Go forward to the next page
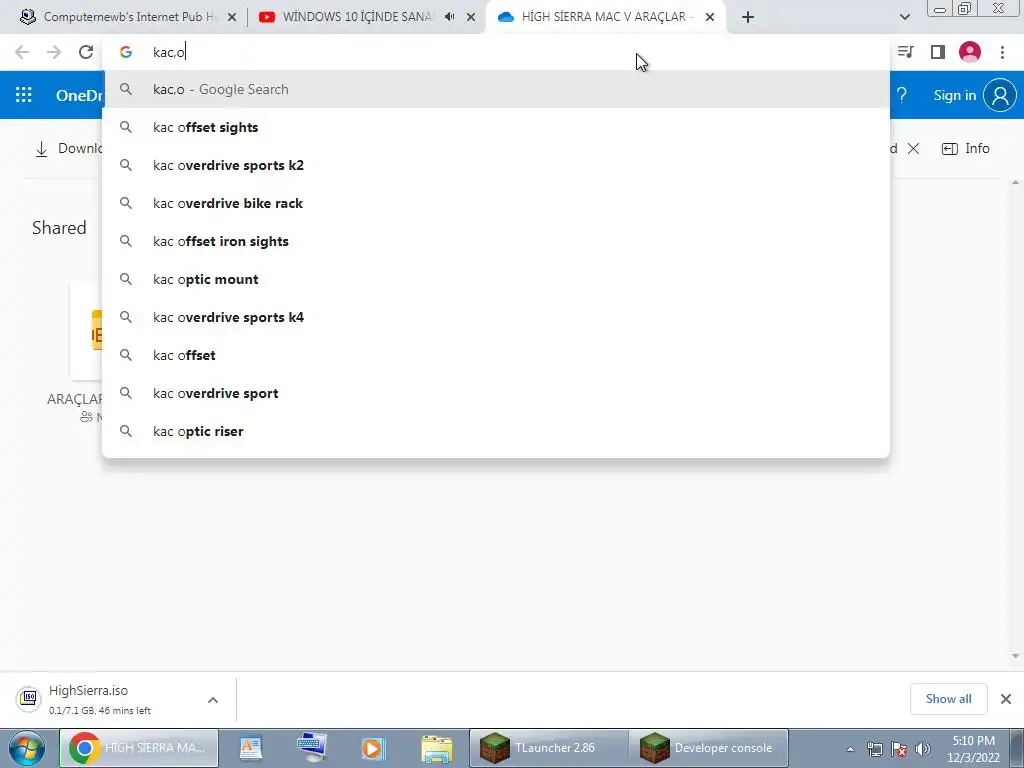The width and height of the screenshot is (1024, 768). point(54,52)
